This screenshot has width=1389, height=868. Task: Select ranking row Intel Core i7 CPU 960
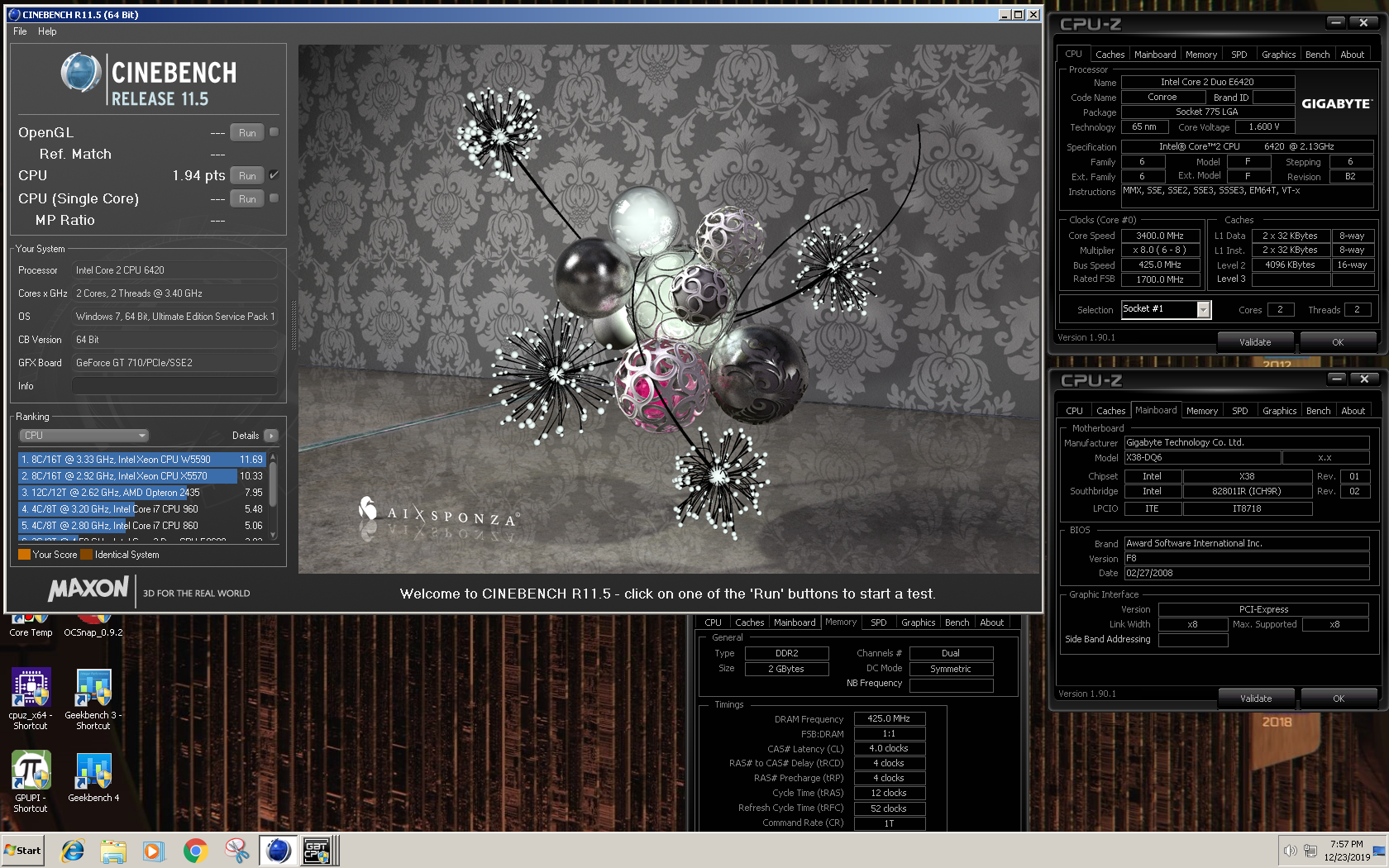point(141,509)
